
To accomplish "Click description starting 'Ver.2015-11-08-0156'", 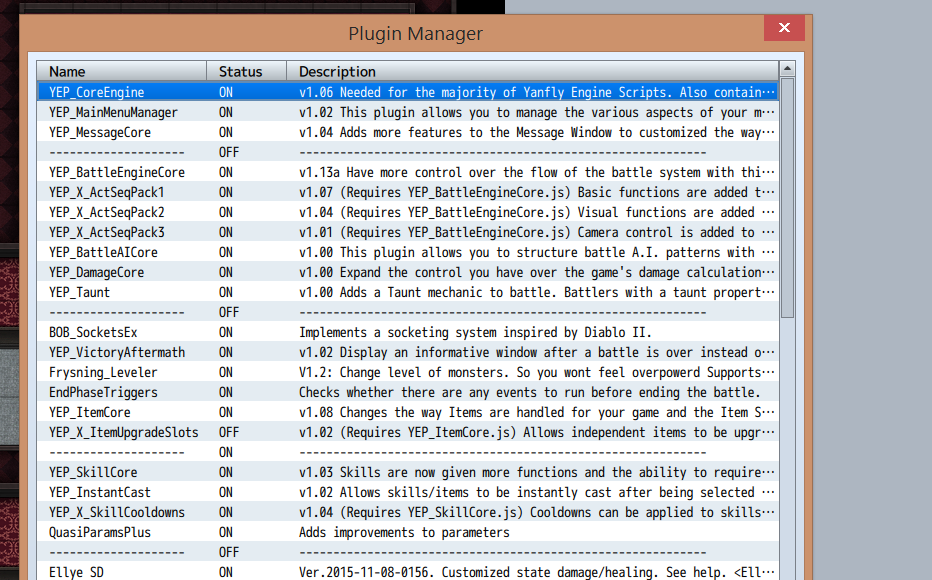I will (x=537, y=572).
